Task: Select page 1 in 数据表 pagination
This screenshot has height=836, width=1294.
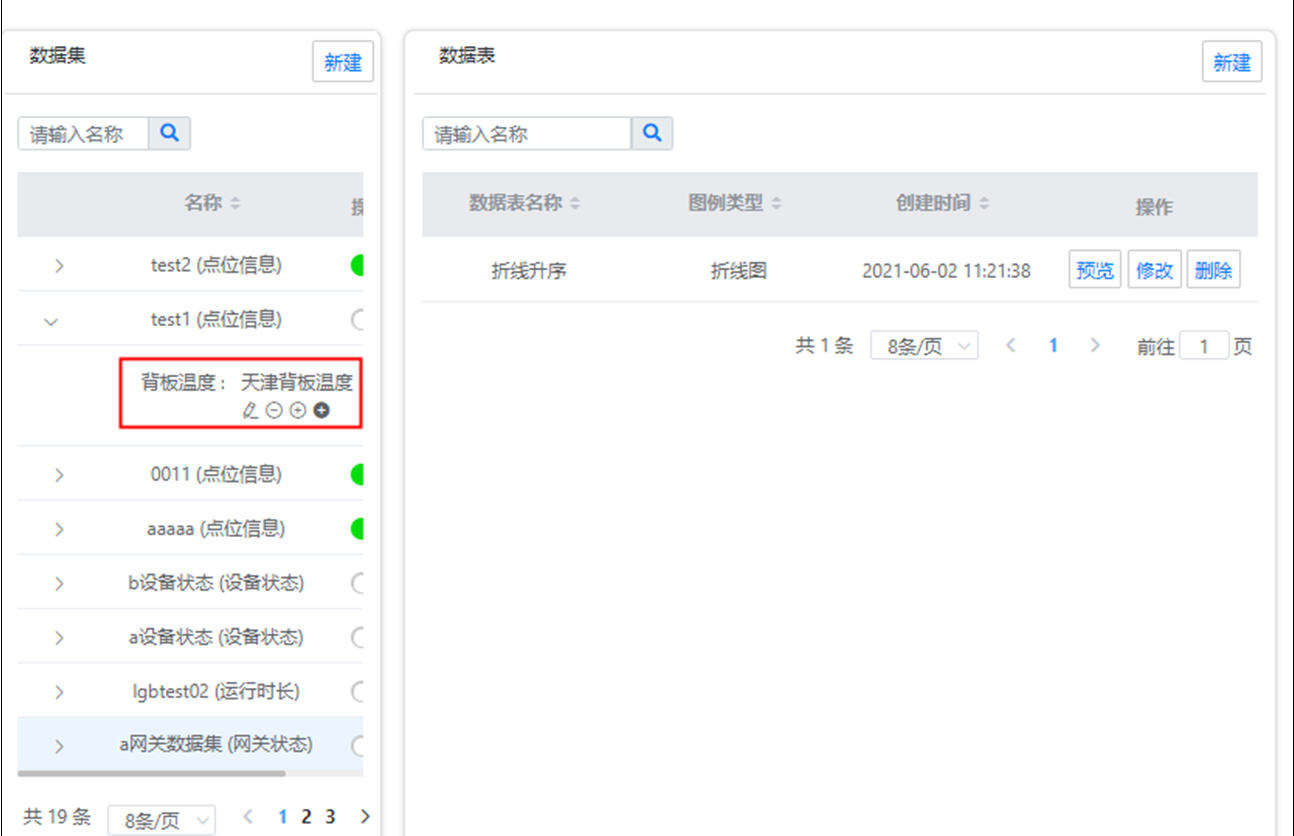Action: click(x=1053, y=345)
